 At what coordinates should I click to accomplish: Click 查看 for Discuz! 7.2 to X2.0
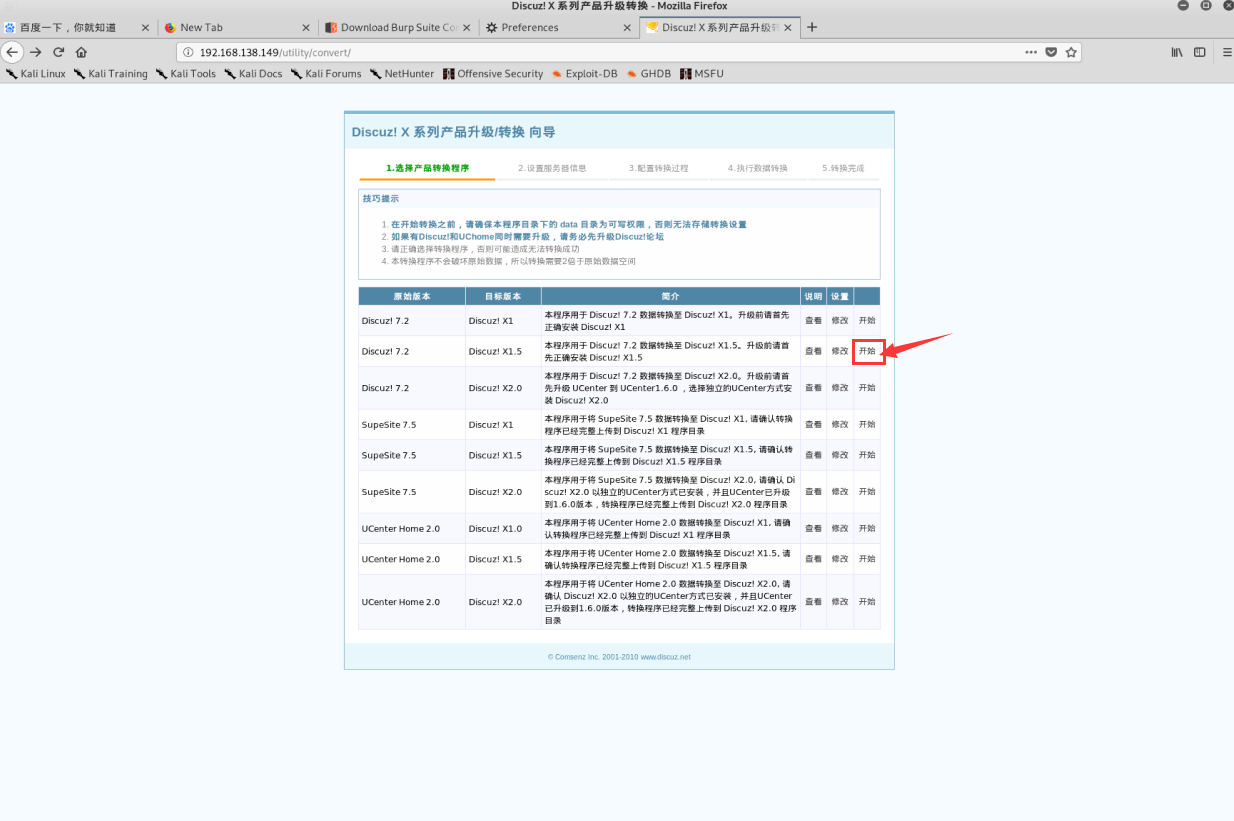814,388
